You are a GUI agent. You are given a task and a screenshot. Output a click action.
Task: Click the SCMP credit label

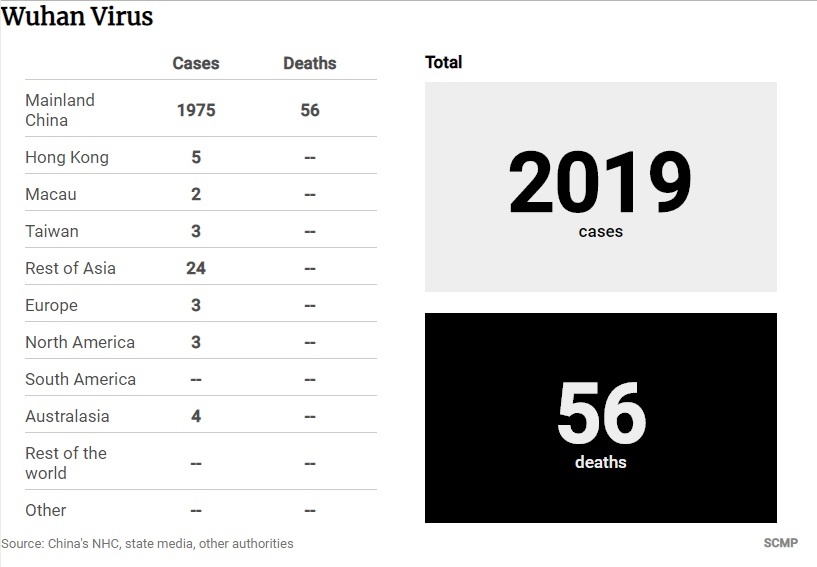coord(780,543)
